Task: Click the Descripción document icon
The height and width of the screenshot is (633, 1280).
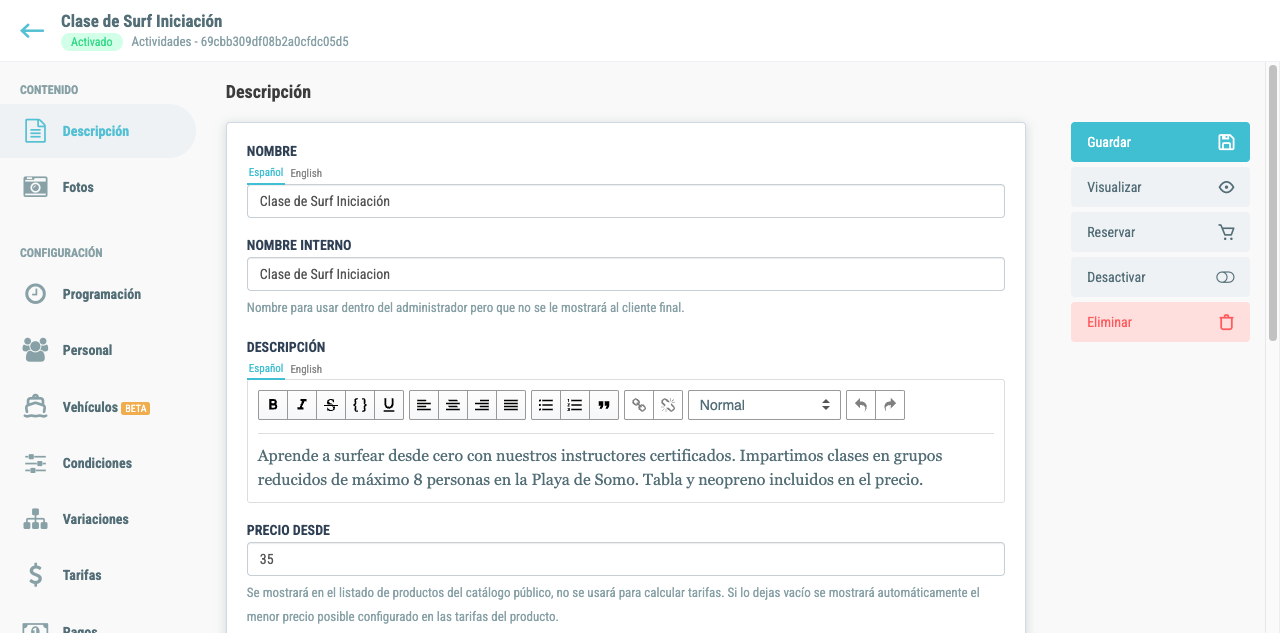Action: [35, 131]
